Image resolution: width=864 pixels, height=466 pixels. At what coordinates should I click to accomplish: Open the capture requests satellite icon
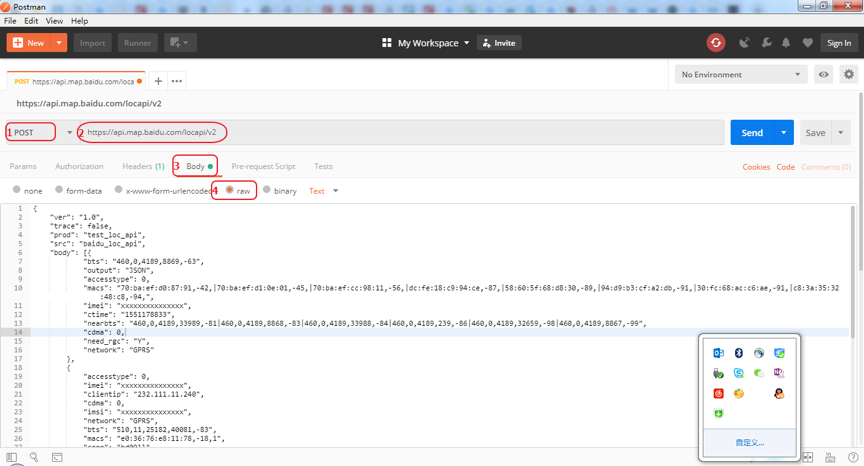[x=744, y=43]
